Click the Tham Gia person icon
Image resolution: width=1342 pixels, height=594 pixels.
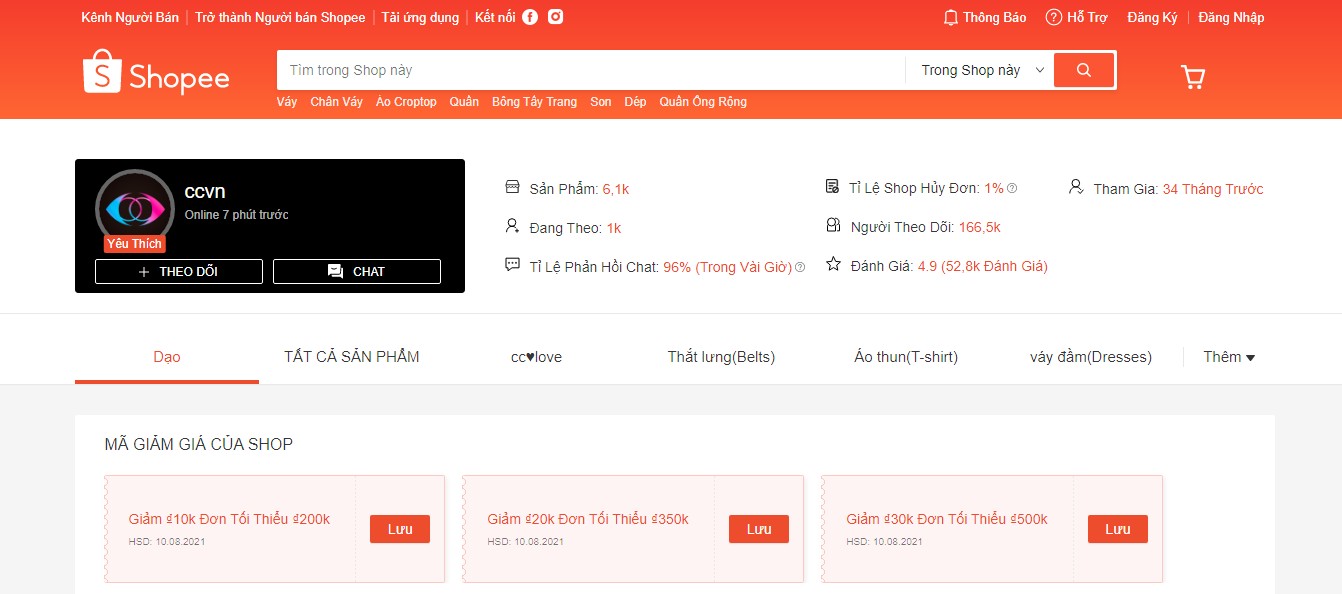(1076, 187)
